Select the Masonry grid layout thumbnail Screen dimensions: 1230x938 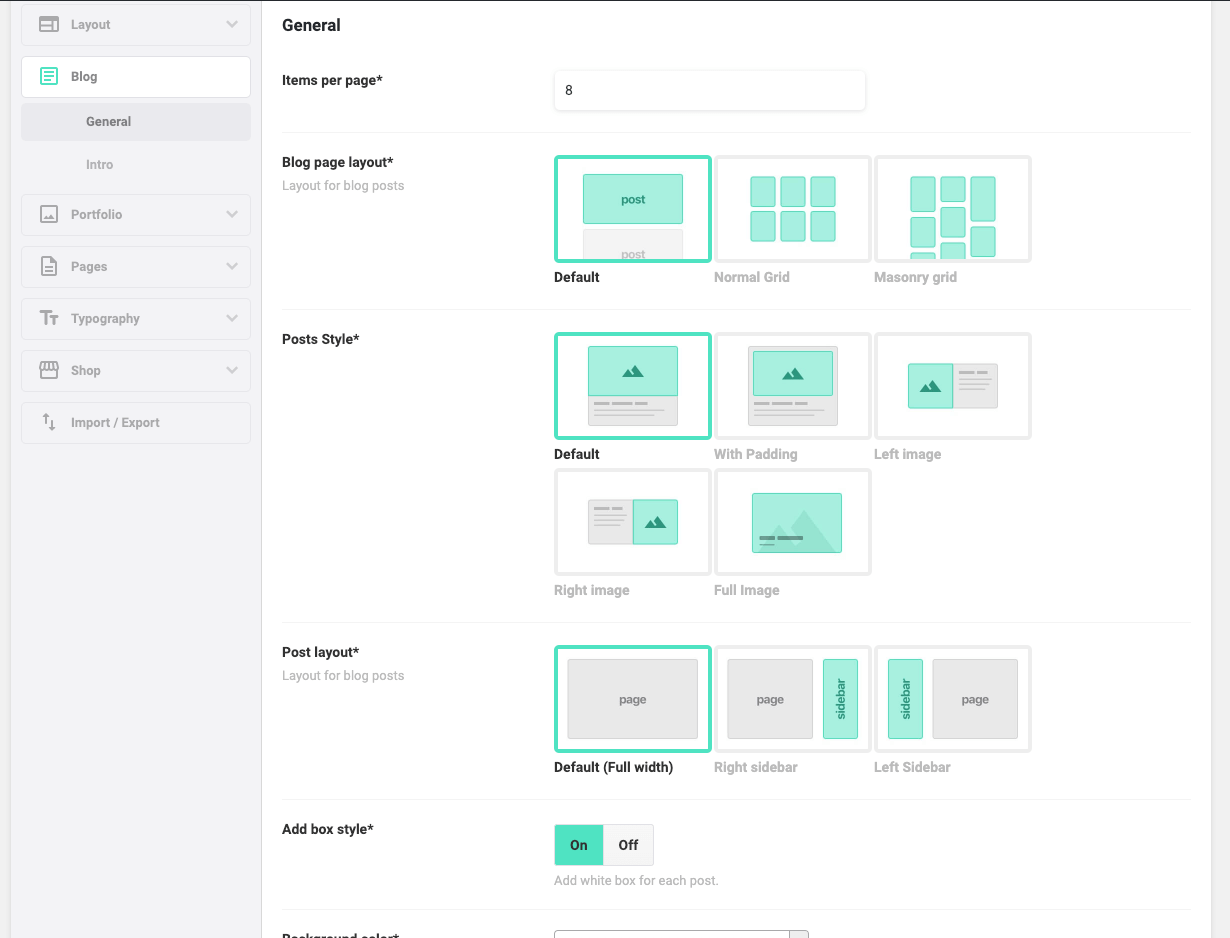[x=953, y=209]
